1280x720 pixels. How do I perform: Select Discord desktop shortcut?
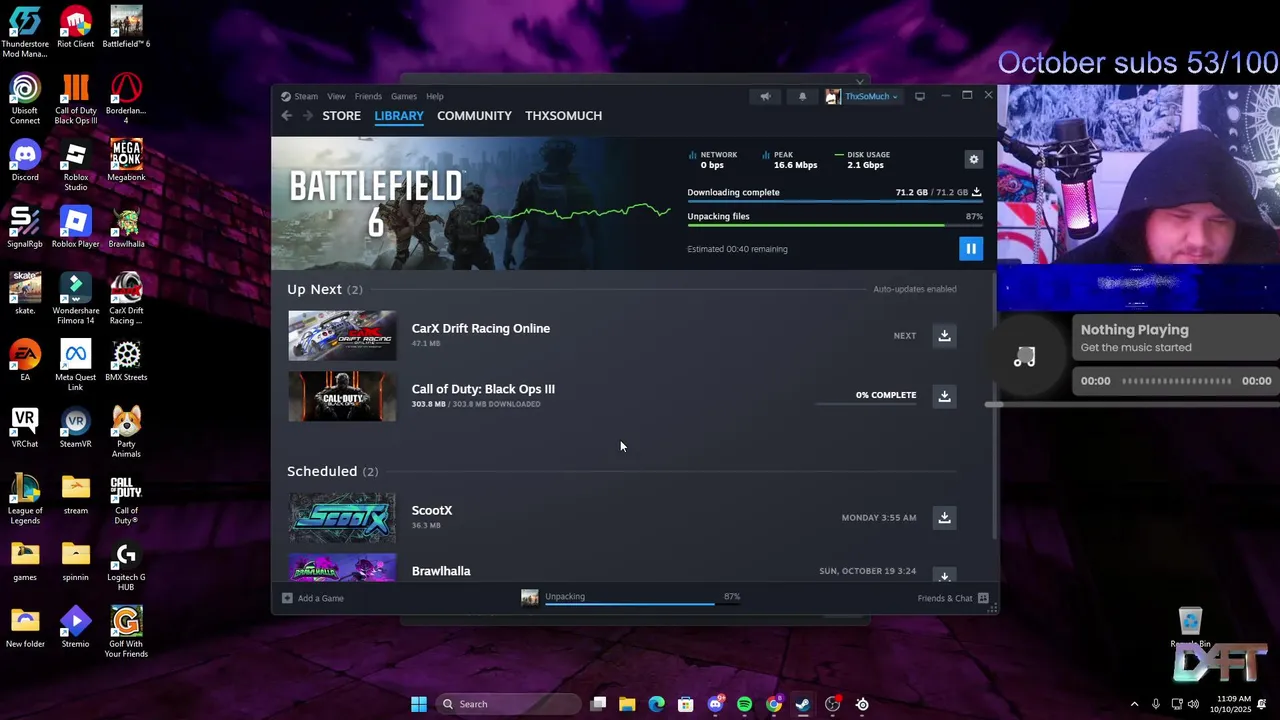(25, 162)
